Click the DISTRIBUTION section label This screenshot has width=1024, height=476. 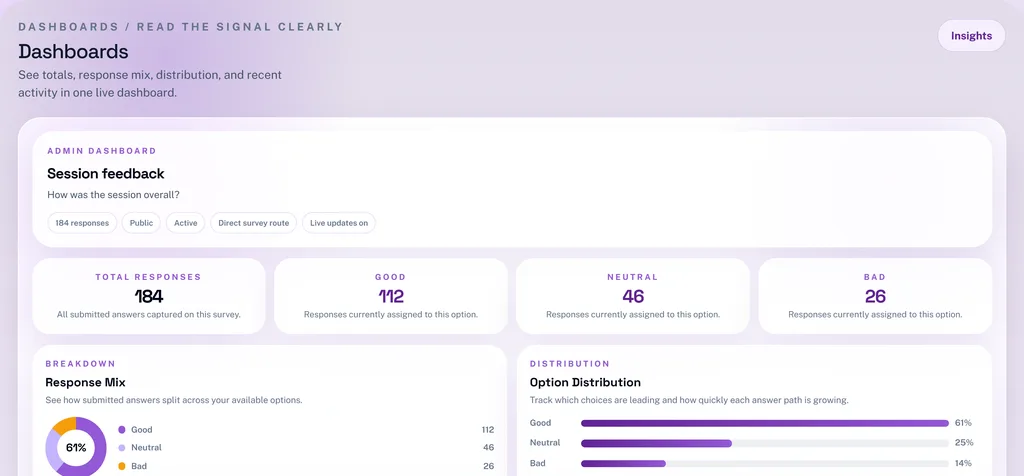(x=570, y=364)
